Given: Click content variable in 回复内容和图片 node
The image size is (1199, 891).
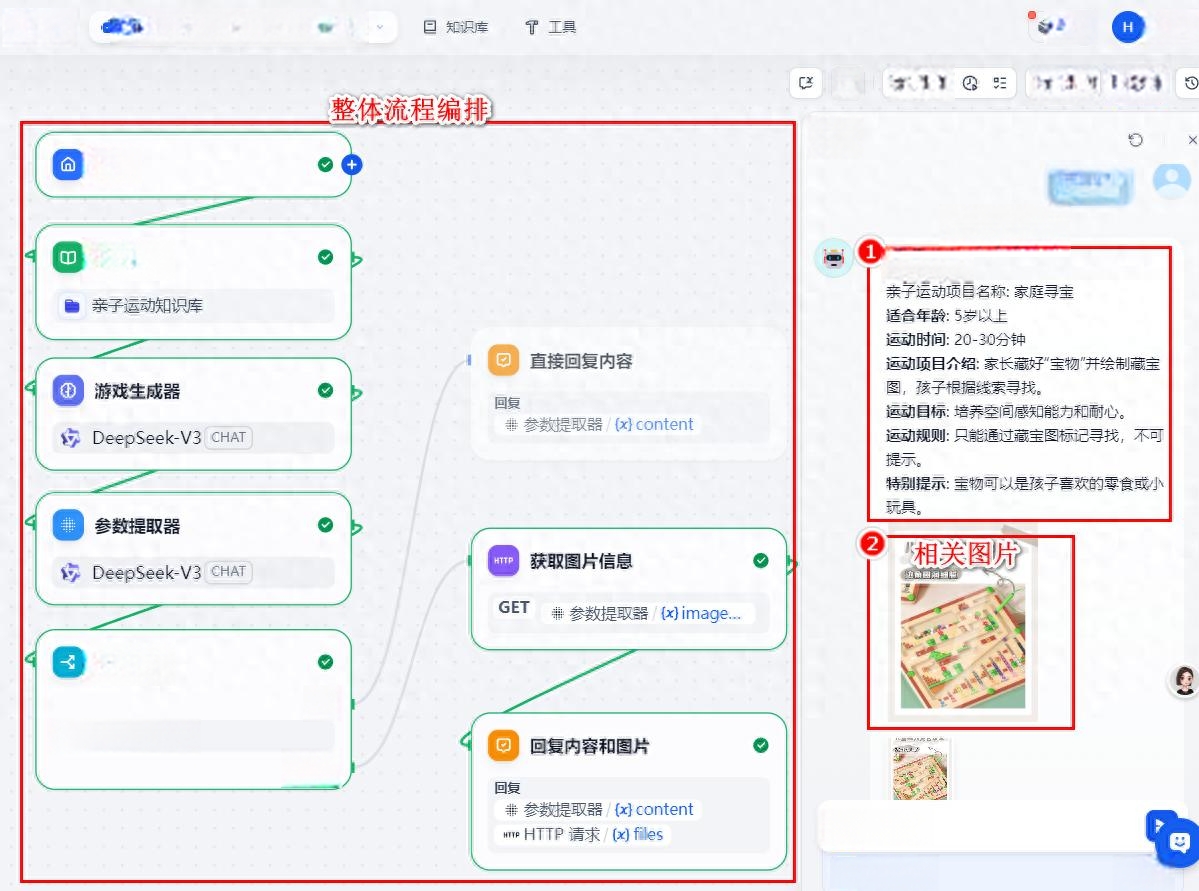Looking at the screenshot, I should tap(655, 809).
